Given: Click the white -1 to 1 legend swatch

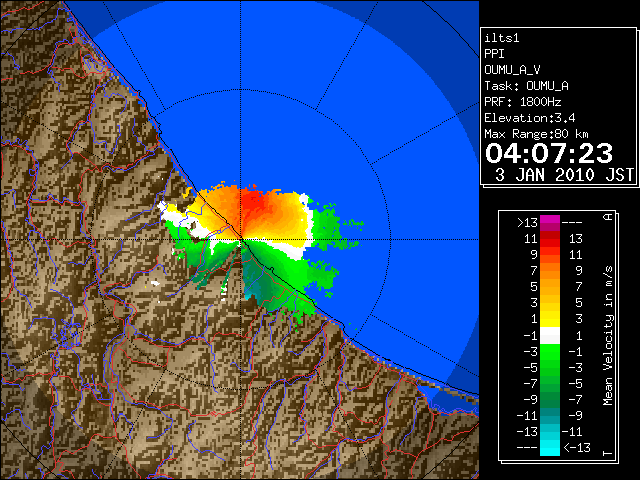Looking at the screenshot, I should 550,336.
